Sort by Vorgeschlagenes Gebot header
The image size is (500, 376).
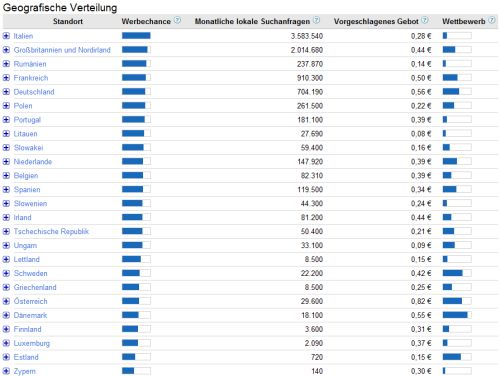(376, 21)
